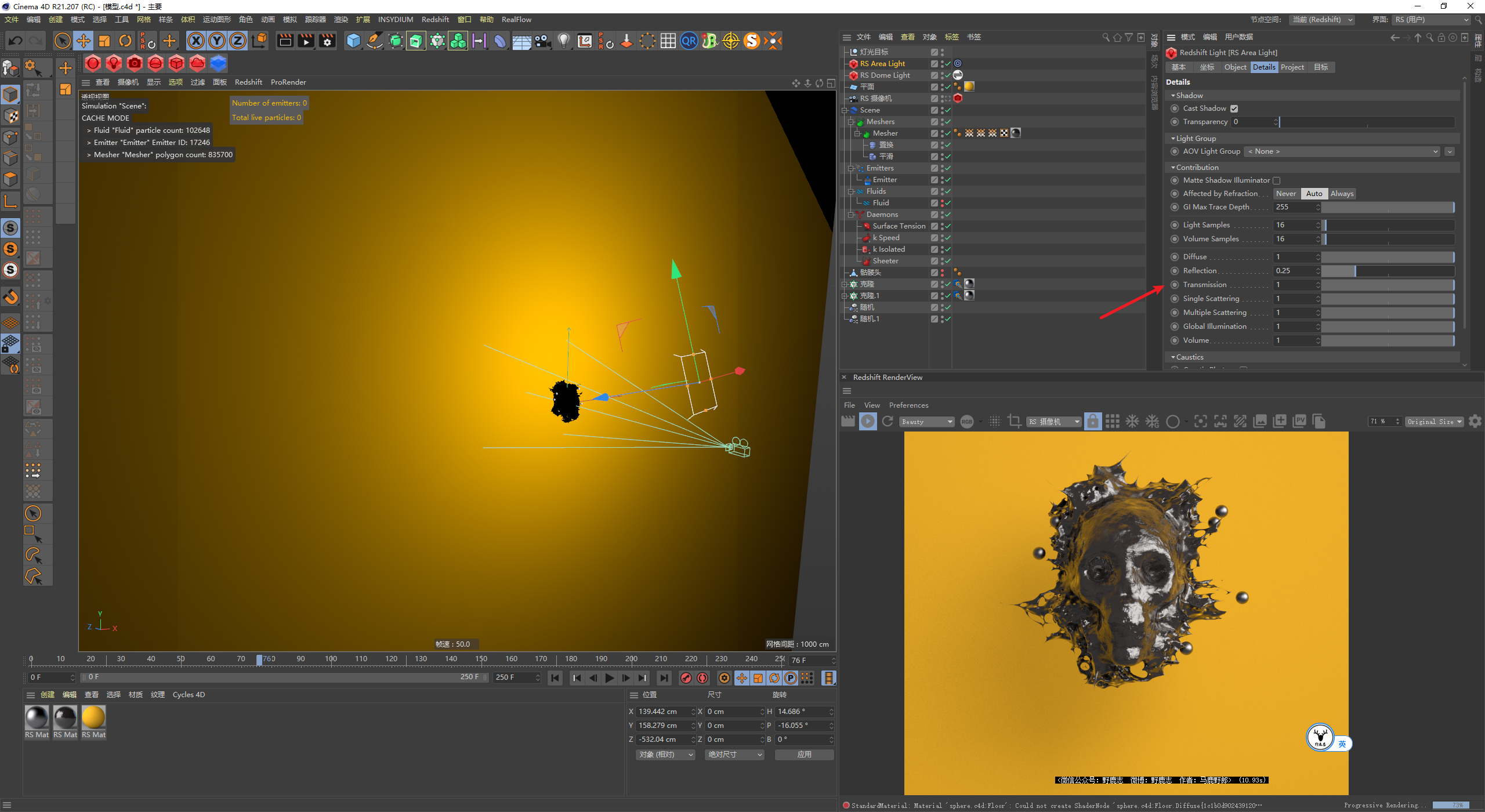Click the Transmission value field

[1296, 285]
